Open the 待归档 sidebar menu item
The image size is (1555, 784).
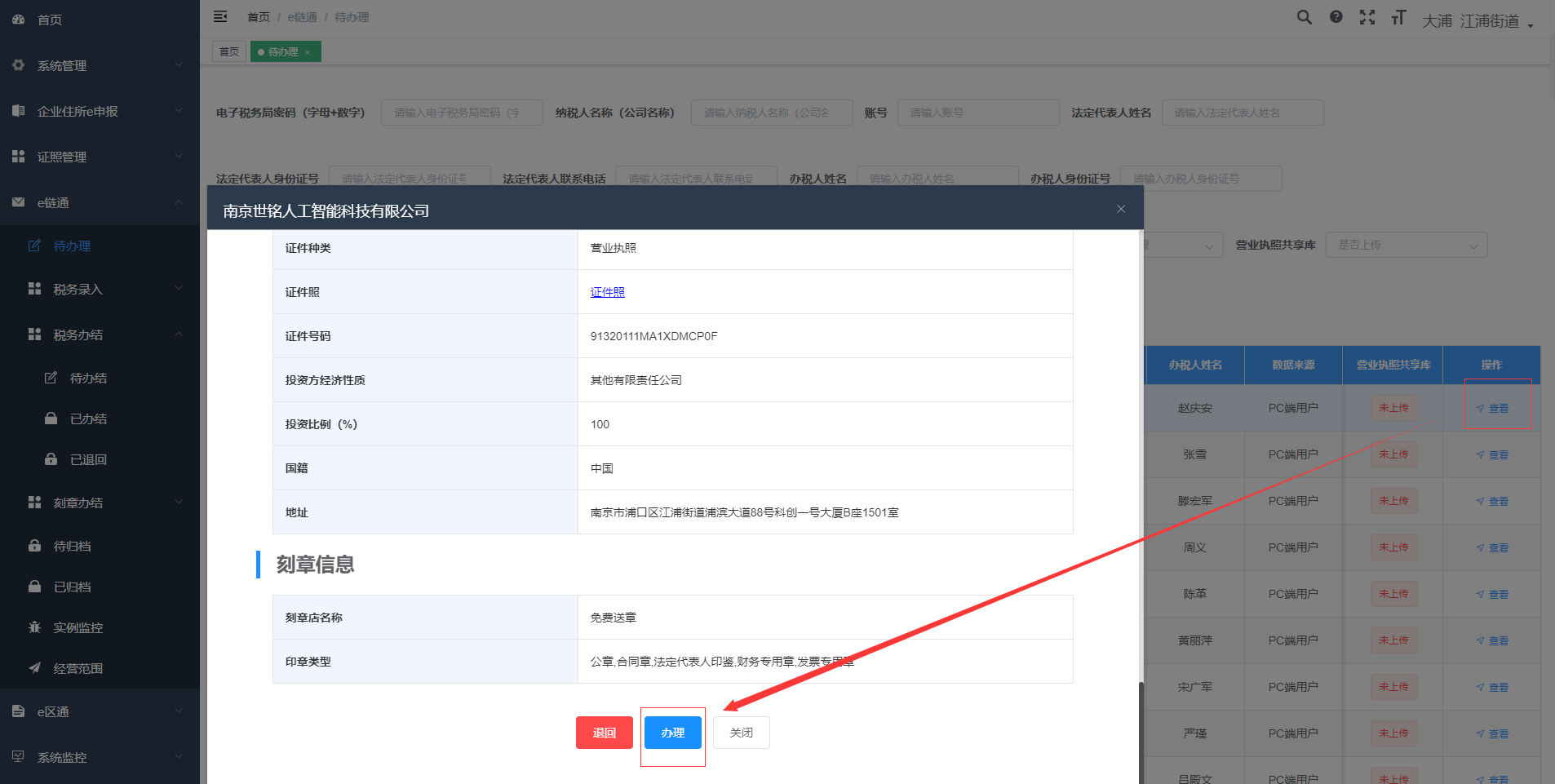coord(100,546)
